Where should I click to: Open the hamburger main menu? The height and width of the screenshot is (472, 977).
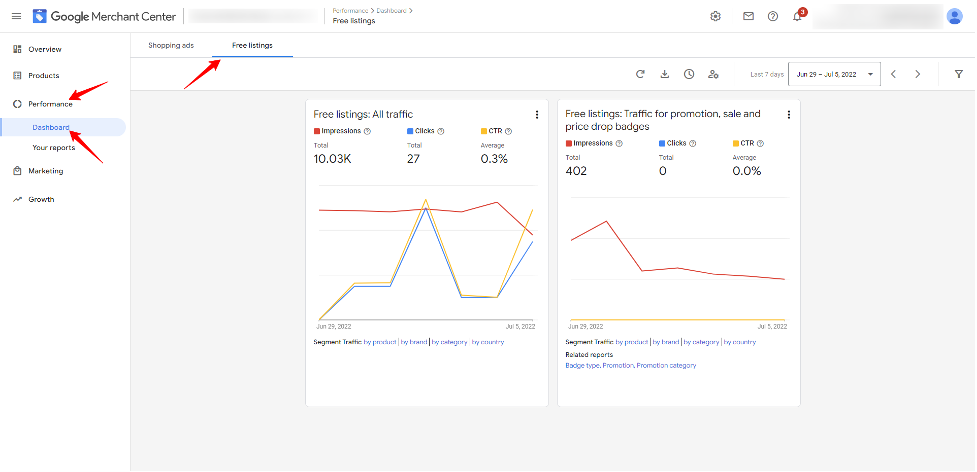point(16,16)
